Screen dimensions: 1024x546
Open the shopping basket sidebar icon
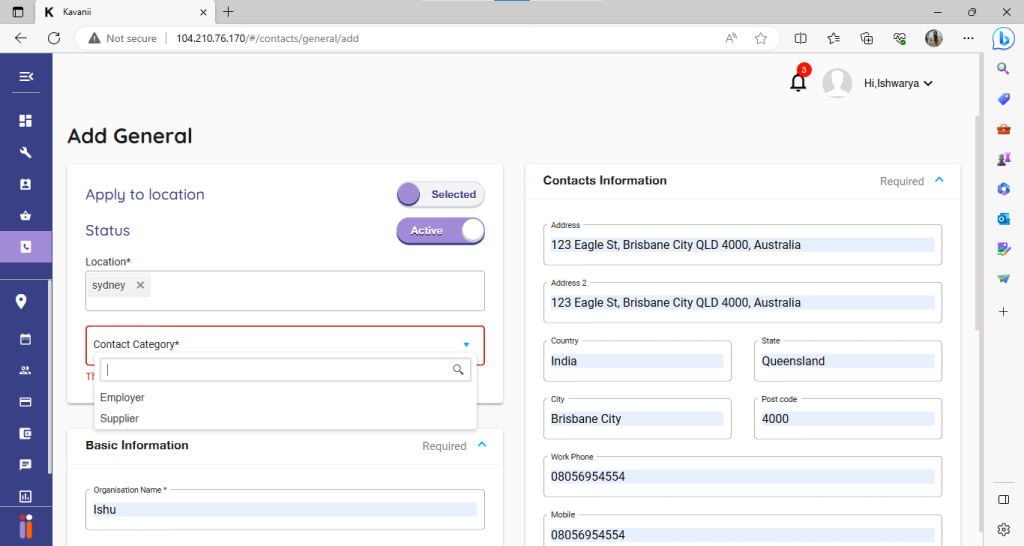(26, 216)
